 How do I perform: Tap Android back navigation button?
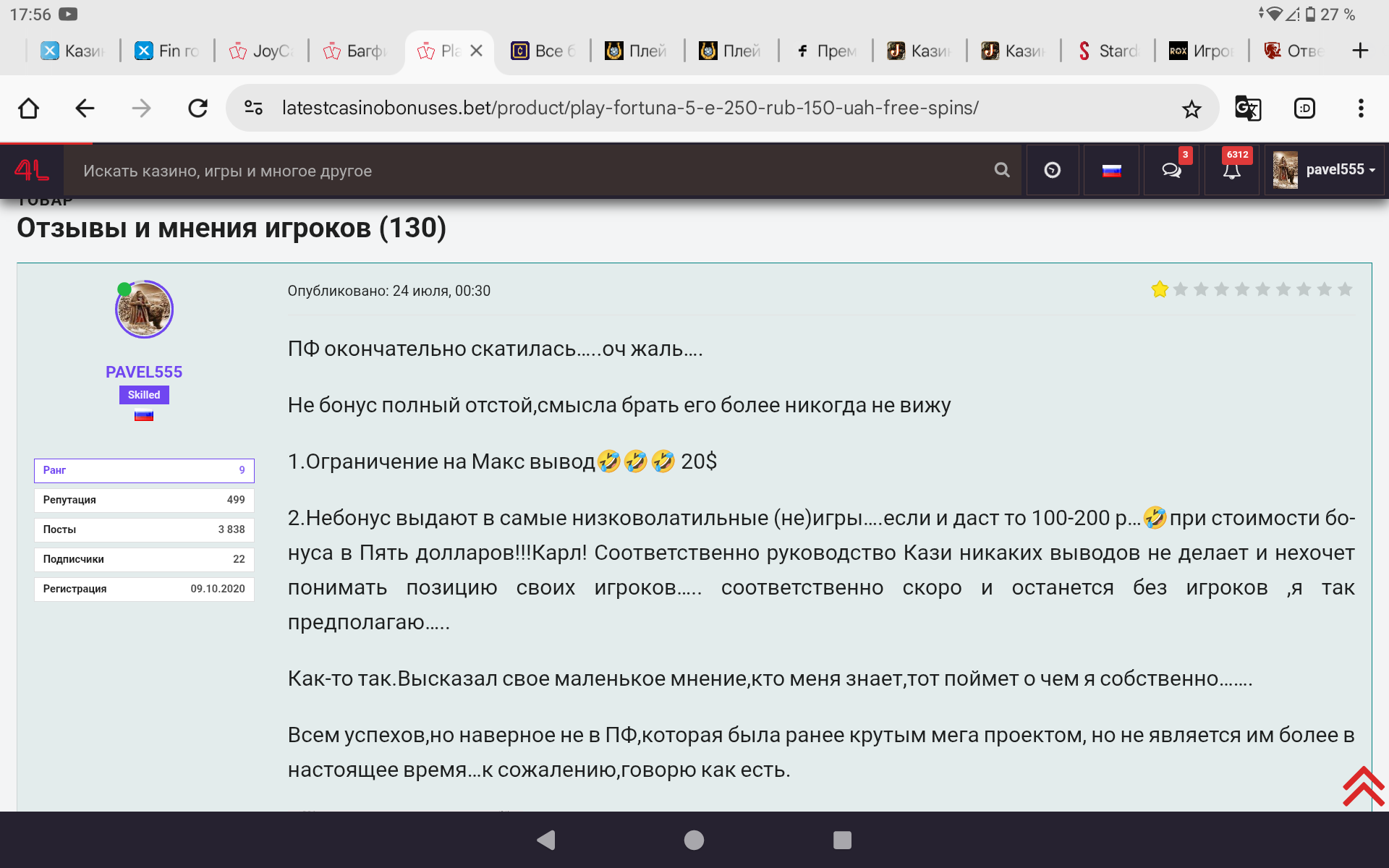pos(547,840)
